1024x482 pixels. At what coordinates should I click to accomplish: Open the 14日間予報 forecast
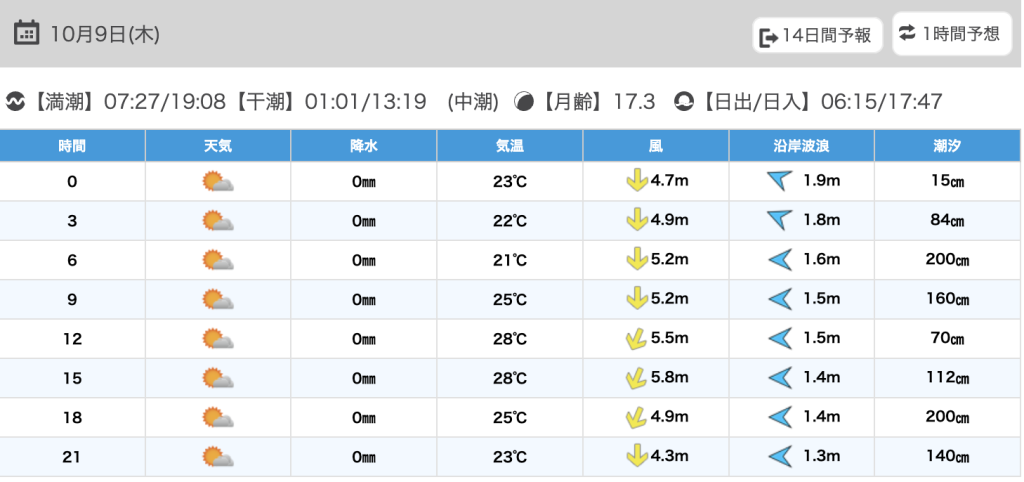[x=817, y=37]
